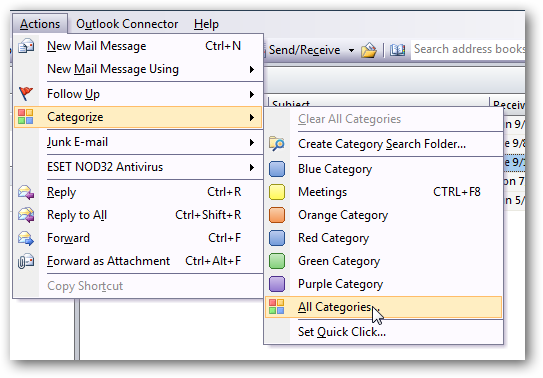543x378 pixels.
Task: Choose Forward menu entry
Action: tap(138, 238)
